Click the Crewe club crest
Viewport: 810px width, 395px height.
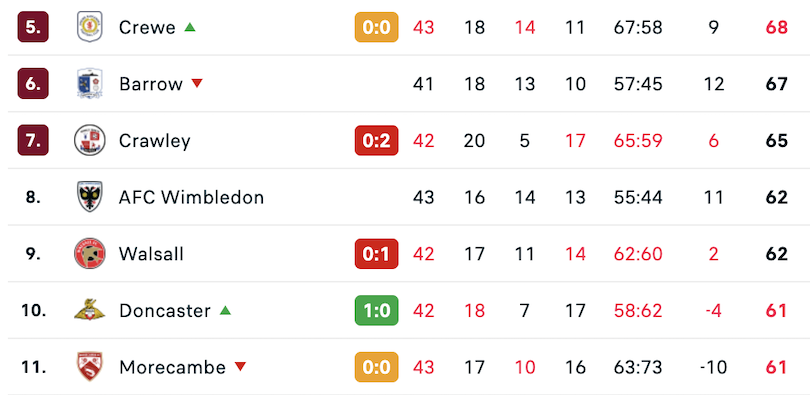tap(89, 27)
